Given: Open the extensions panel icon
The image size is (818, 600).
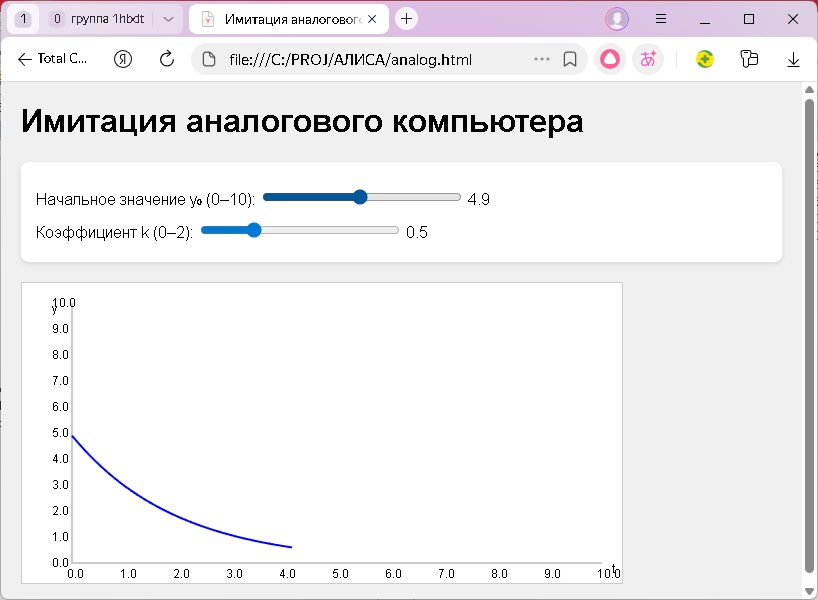Looking at the screenshot, I should point(749,59).
